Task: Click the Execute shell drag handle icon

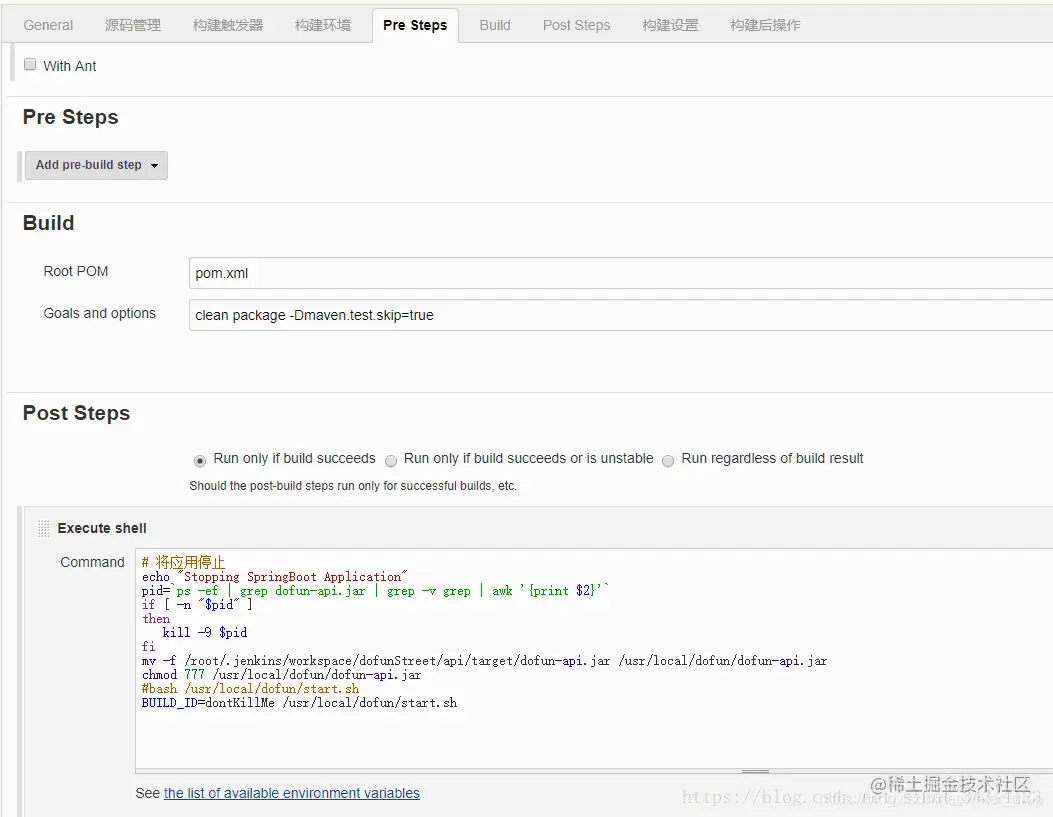Action: pos(43,528)
